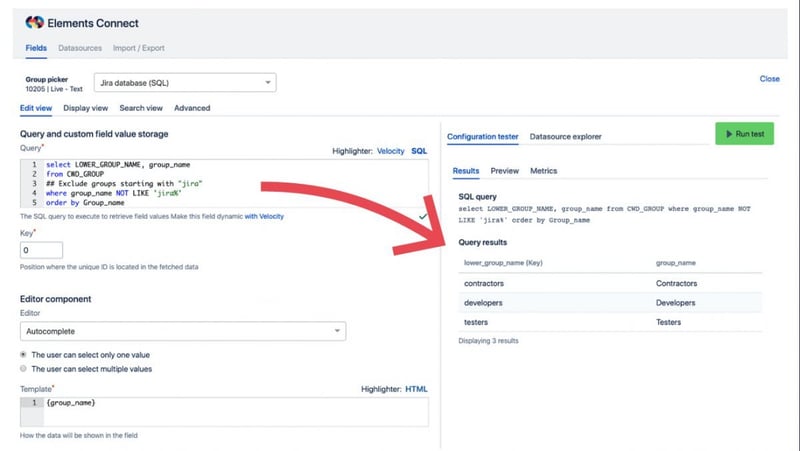Open the Editor Autocomplete dropdown
The width and height of the screenshot is (800, 451).
183,331
